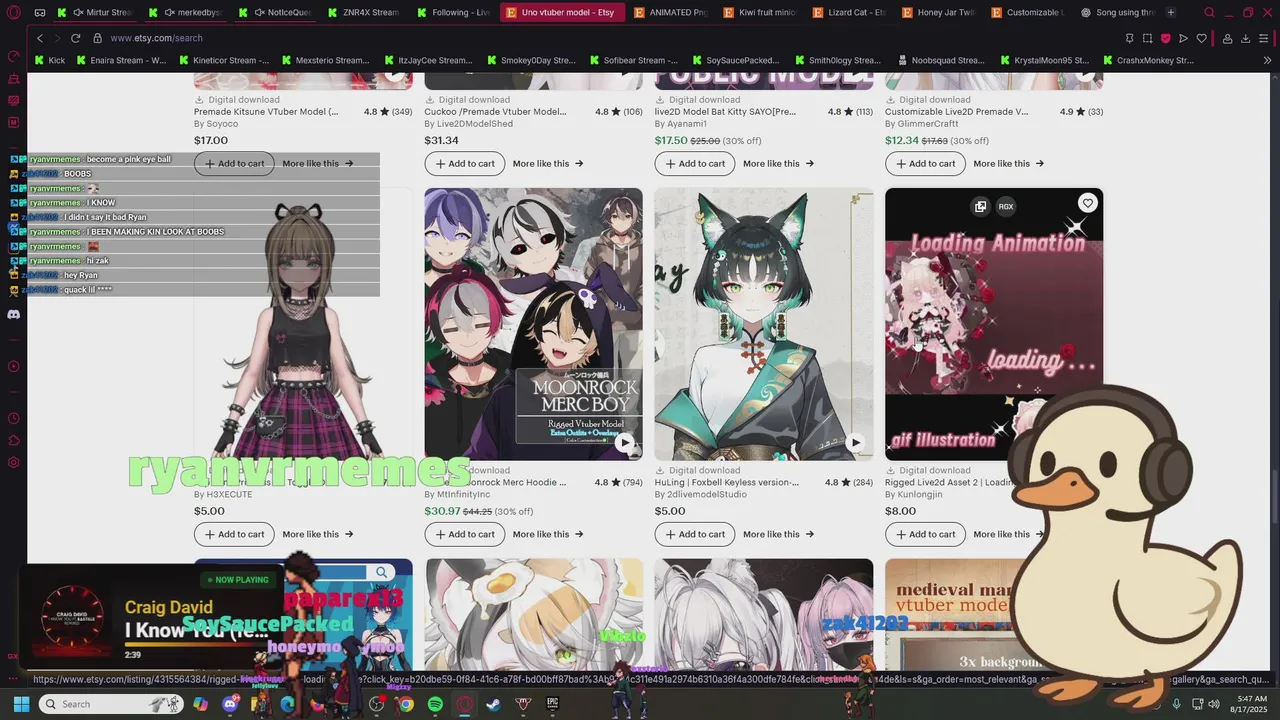Screen dimensions: 1280x720
Task: Add the $31.34 Cuckoo model to cart
Action: (464, 163)
